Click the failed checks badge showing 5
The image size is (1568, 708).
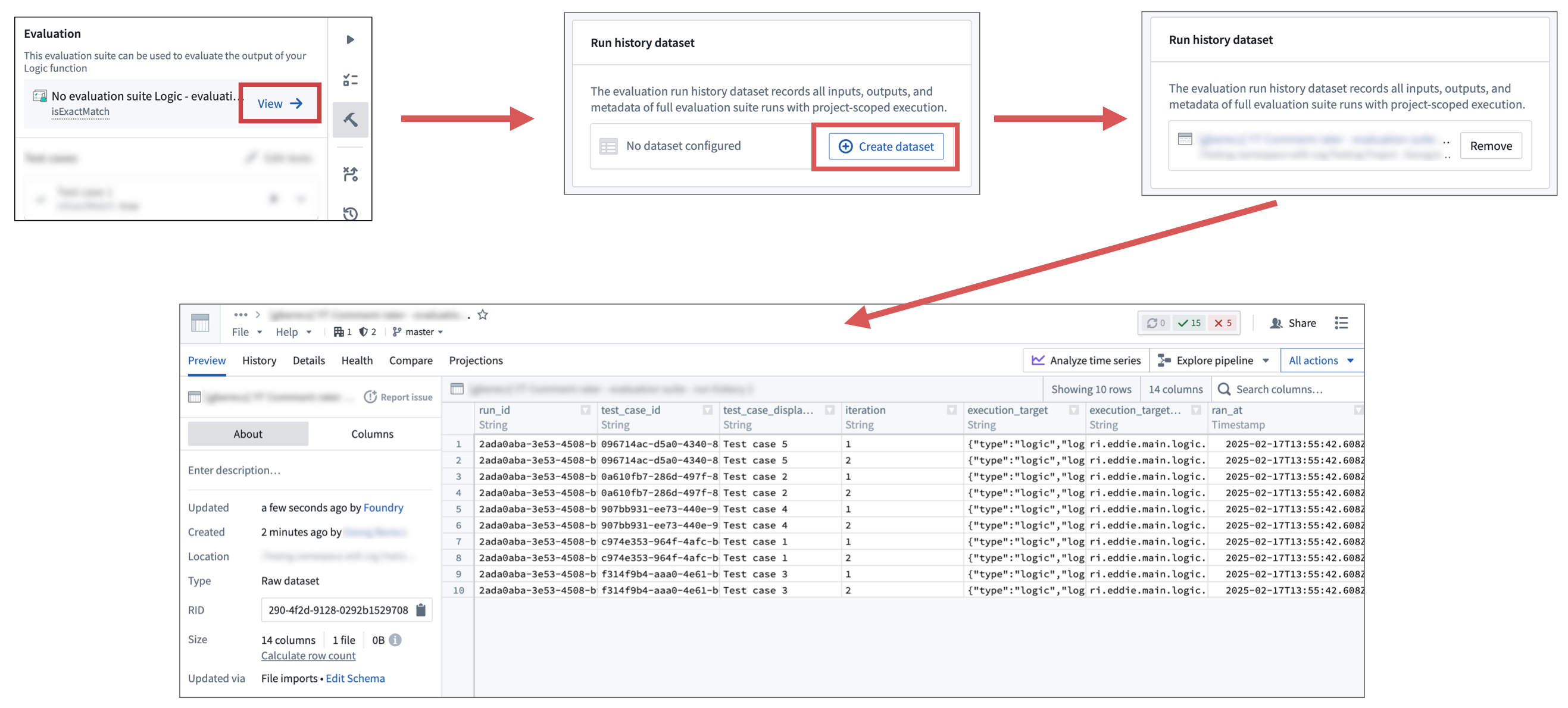pyautogui.click(x=1223, y=323)
